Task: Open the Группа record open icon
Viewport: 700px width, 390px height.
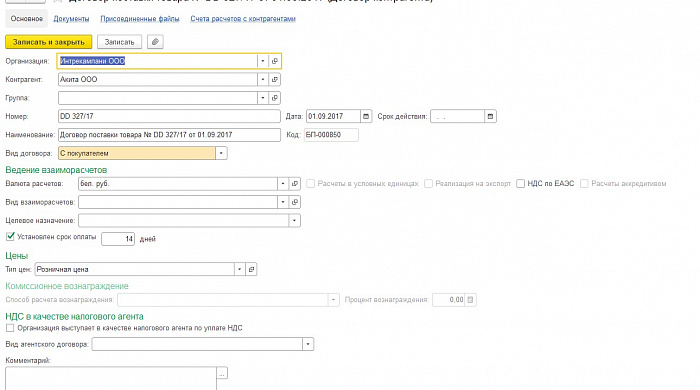Action: point(275,98)
